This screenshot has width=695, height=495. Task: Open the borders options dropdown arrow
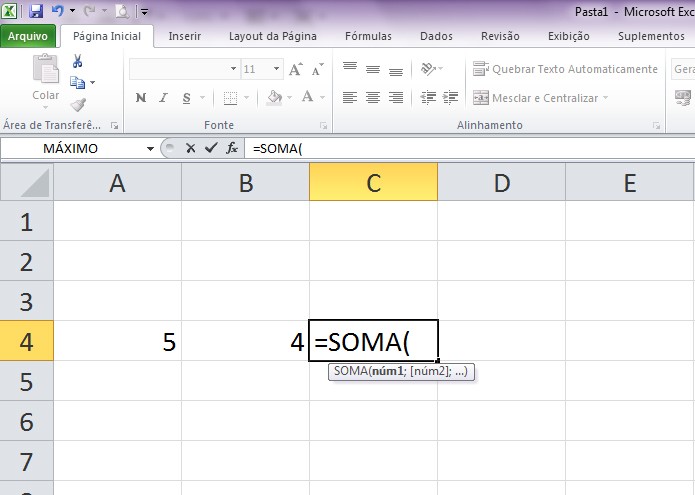[246, 97]
